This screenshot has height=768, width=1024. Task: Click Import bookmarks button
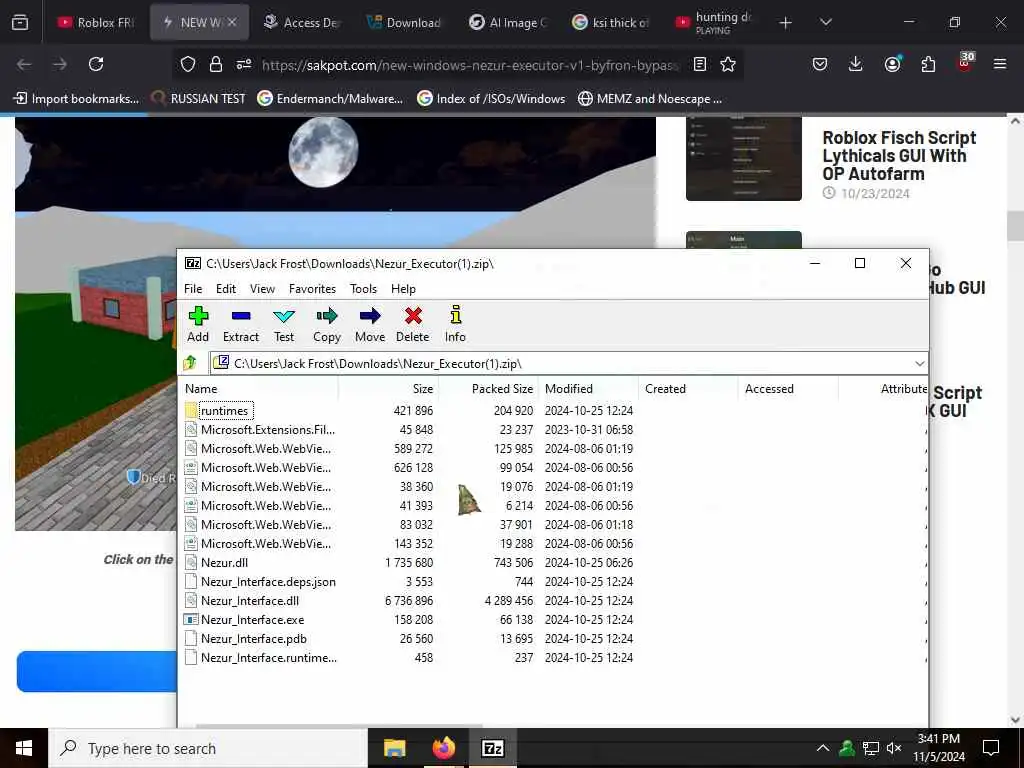pyautogui.click(x=76, y=99)
